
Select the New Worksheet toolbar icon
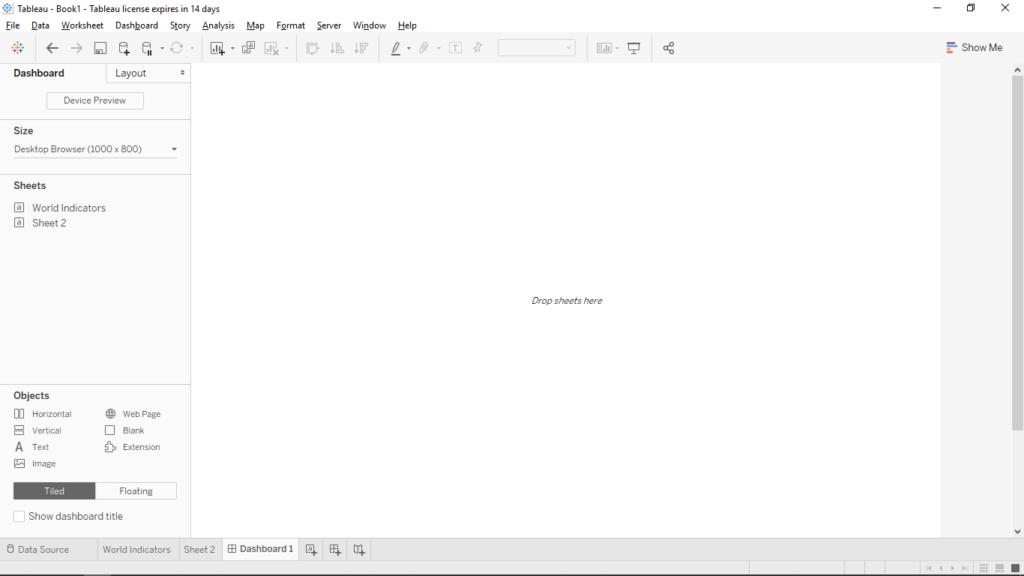pyautogui.click(x=219, y=47)
